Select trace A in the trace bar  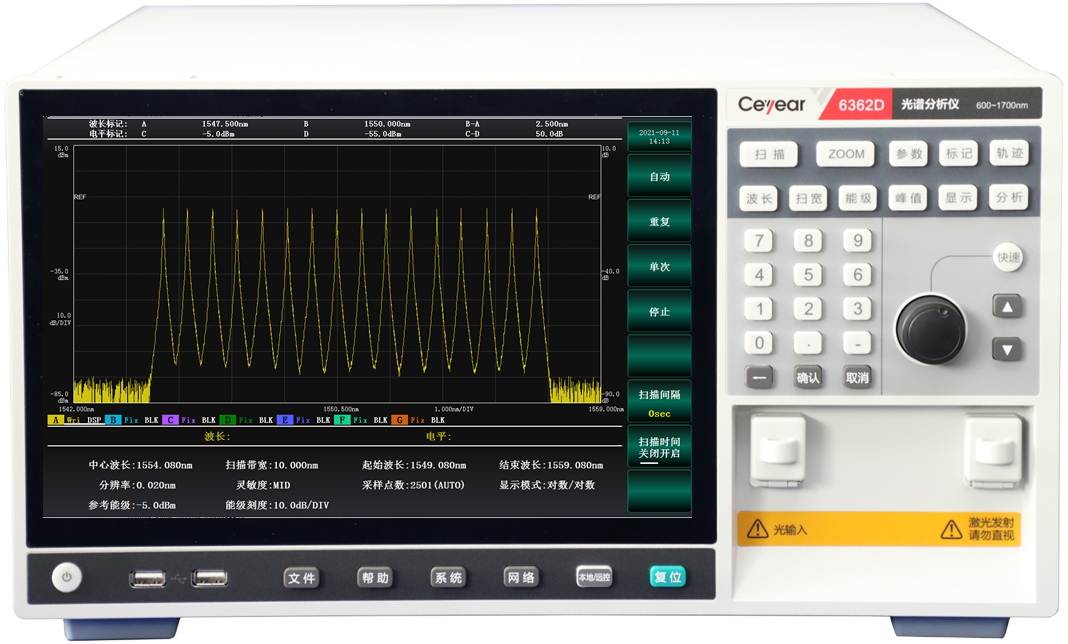(x=55, y=421)
